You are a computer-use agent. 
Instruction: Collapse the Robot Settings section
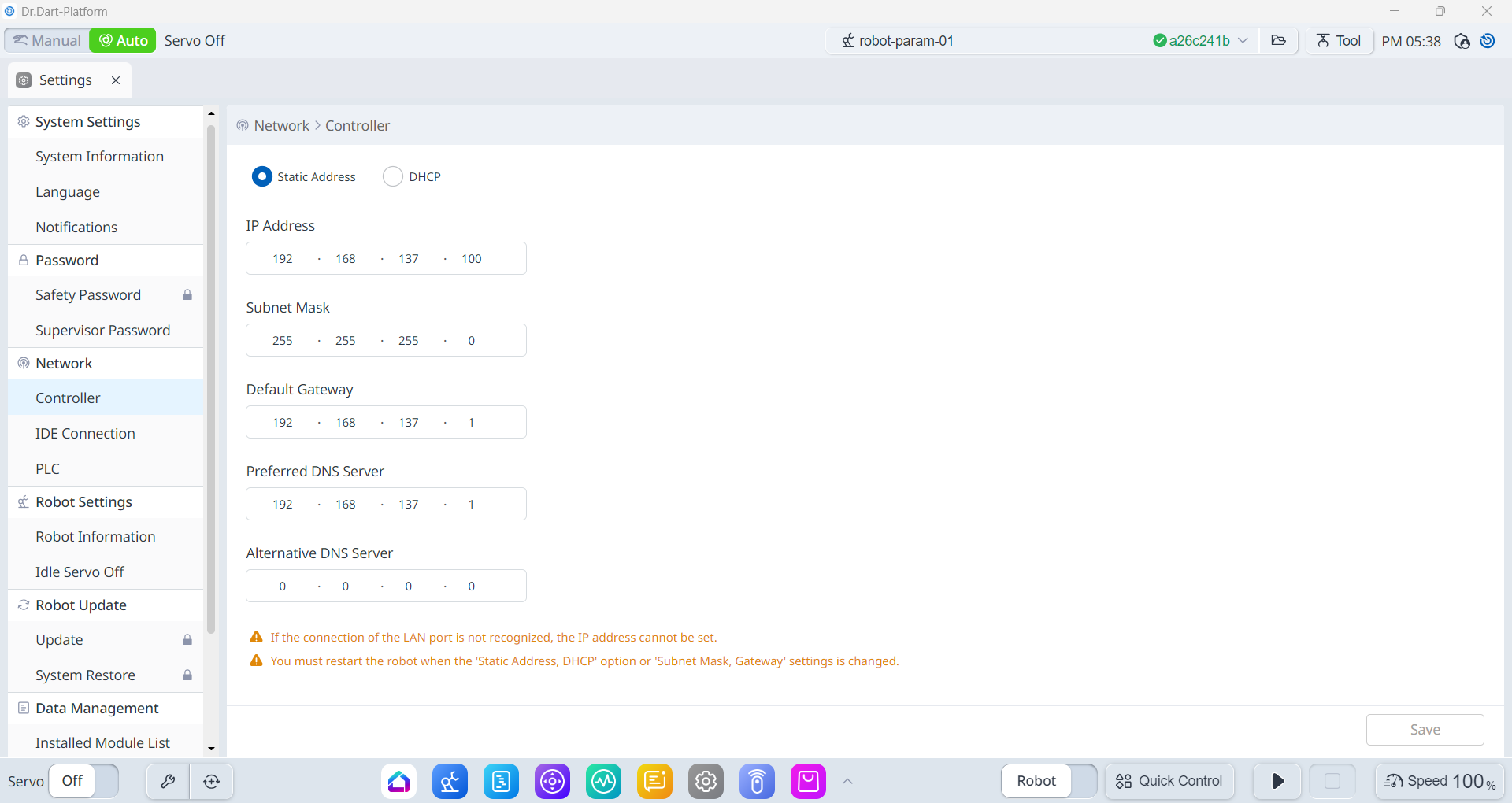coord(106,502)
